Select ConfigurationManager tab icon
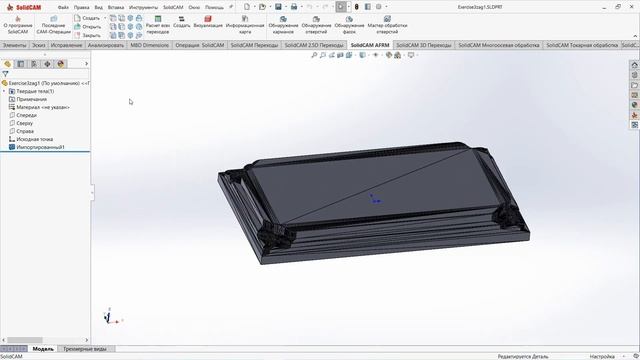Image resolution: width=640 pixels, height=360 pixels. click(x=34, y=64)
